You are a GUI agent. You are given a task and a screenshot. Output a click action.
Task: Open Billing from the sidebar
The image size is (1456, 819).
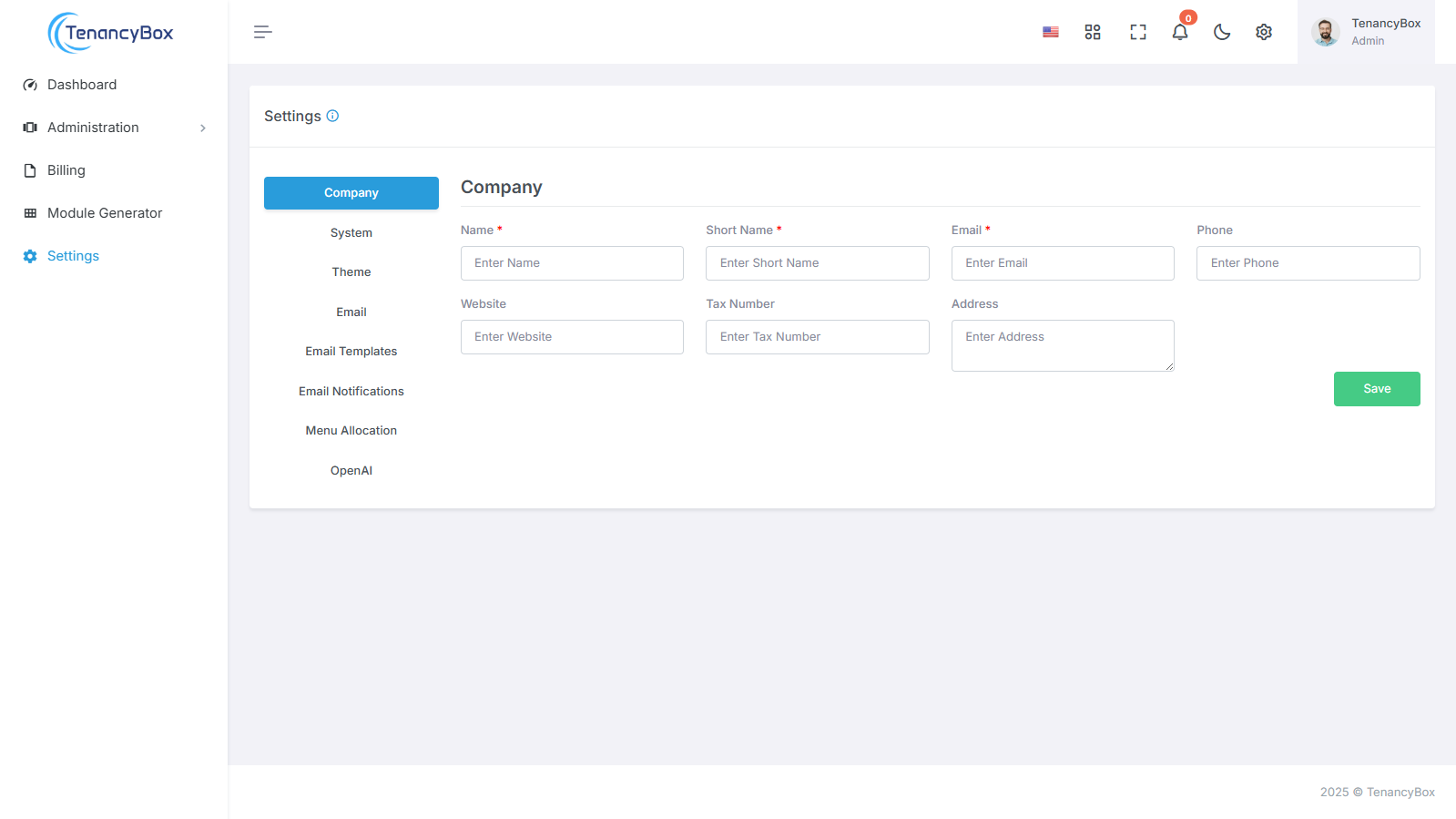(66, 170)
